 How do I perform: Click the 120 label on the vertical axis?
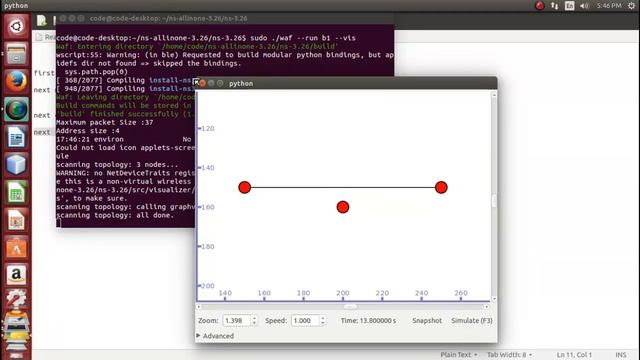(208, 129)
